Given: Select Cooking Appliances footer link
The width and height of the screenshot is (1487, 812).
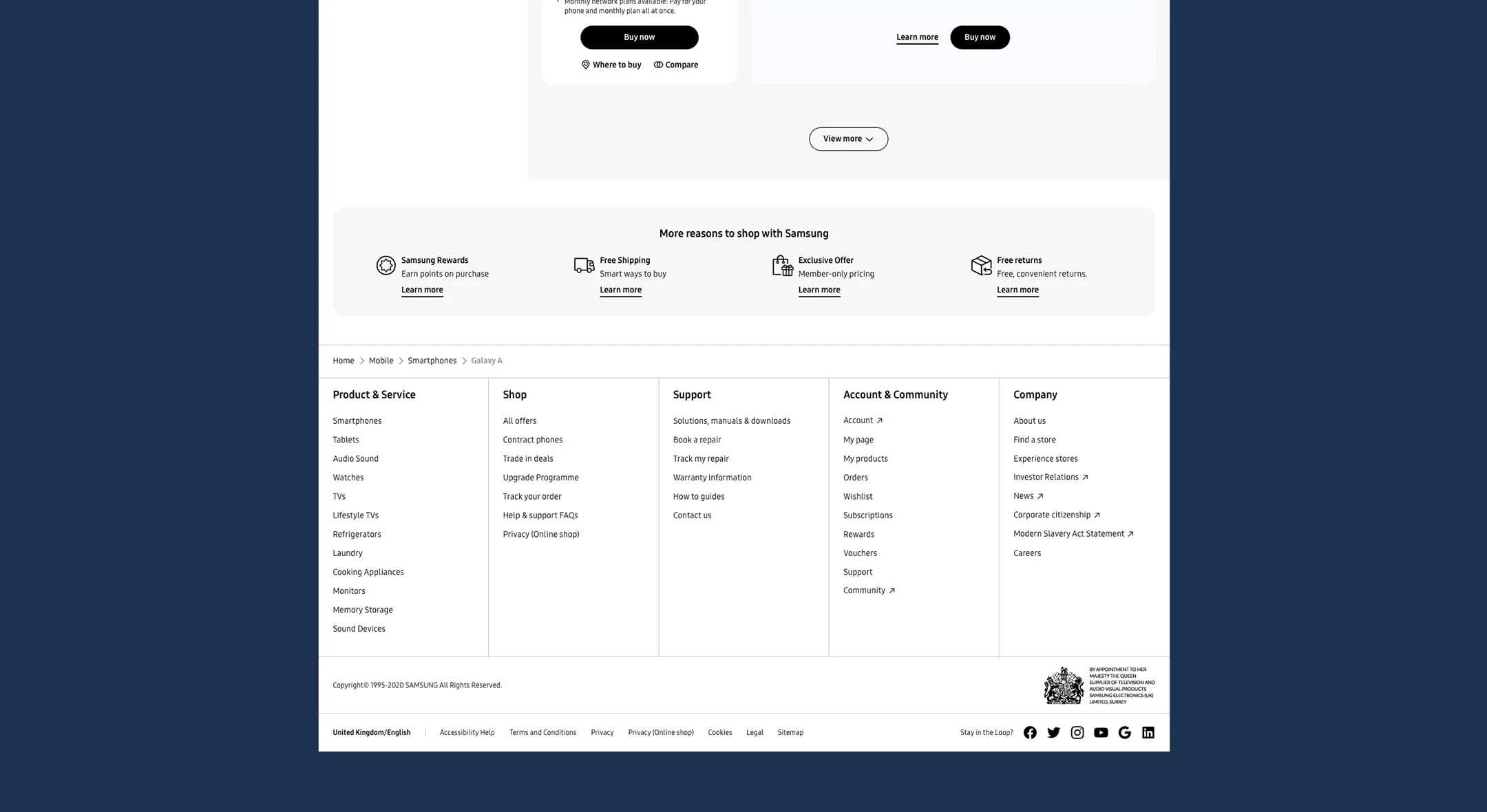Looking at the screenshot, I should 368,572.
